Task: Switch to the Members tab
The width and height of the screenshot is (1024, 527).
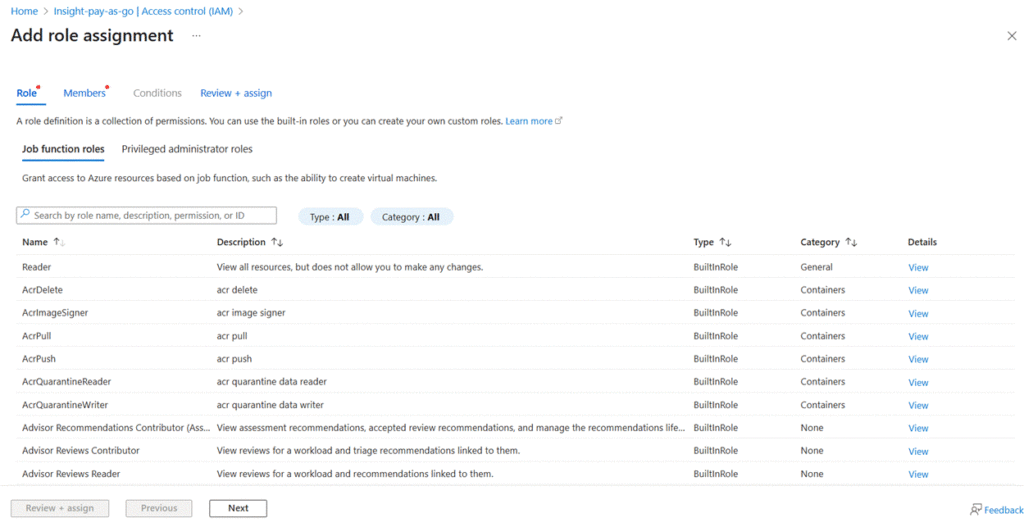Action: 84,93
